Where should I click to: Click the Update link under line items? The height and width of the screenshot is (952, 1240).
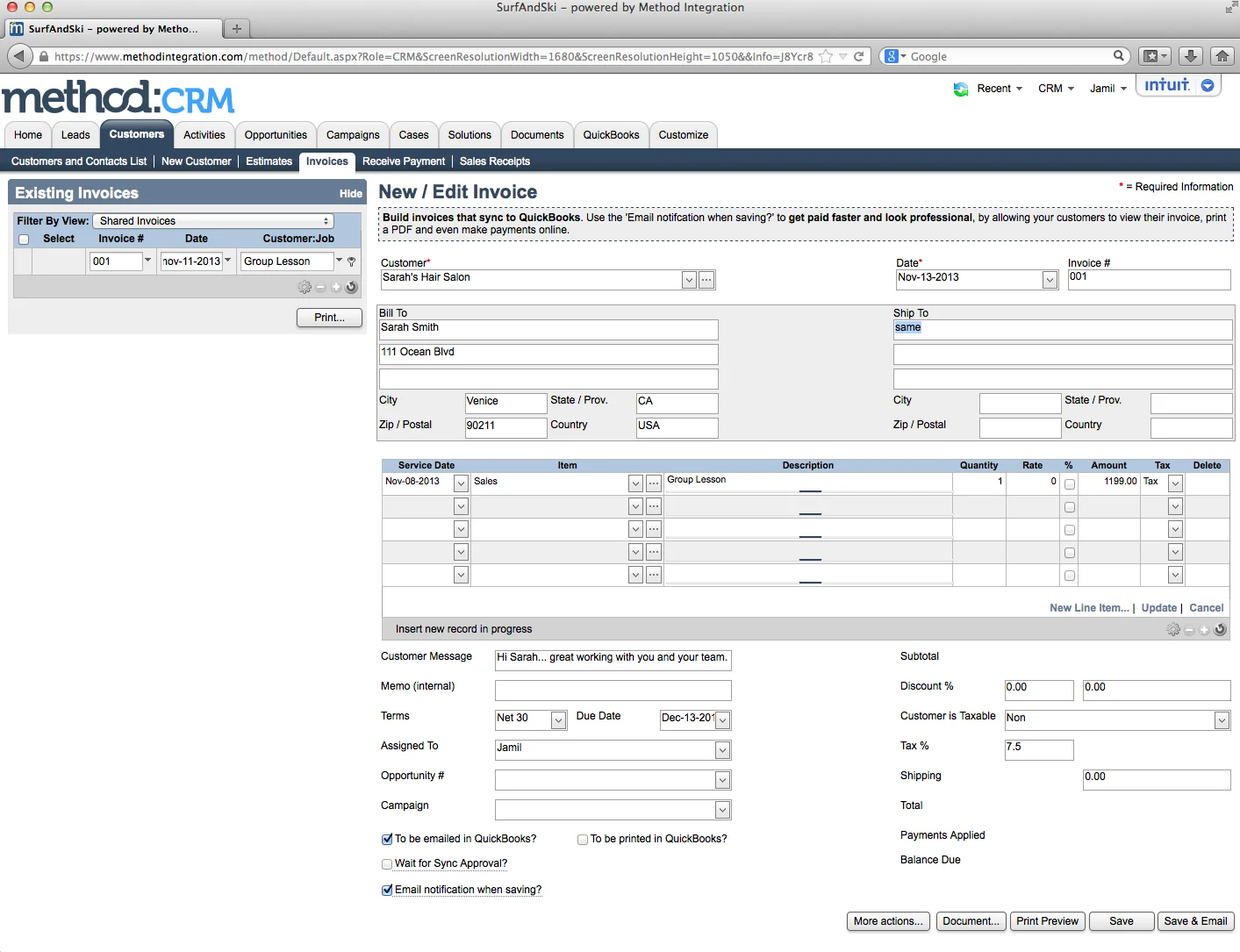click(1158, 608)
